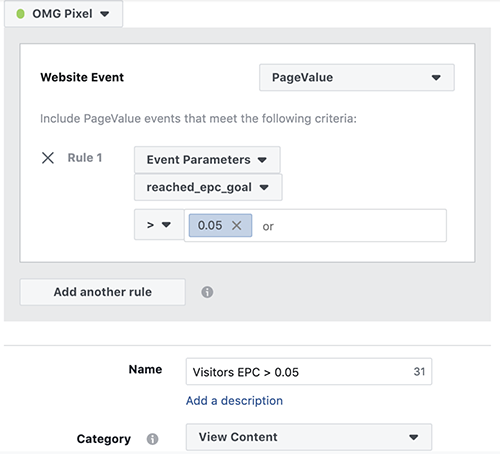Click the PageValue dropdown arrow
500x454 pixels.
click(436, 78)
